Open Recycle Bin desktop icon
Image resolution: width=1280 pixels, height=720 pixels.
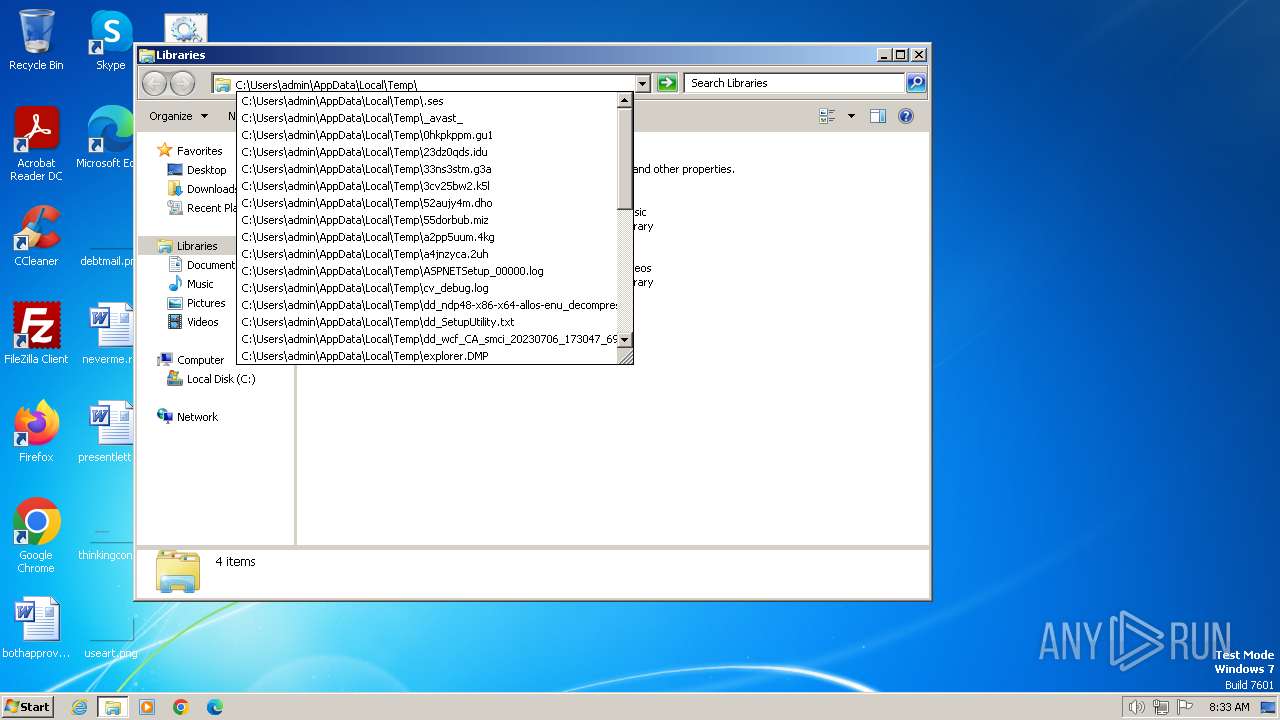point(36,40)
